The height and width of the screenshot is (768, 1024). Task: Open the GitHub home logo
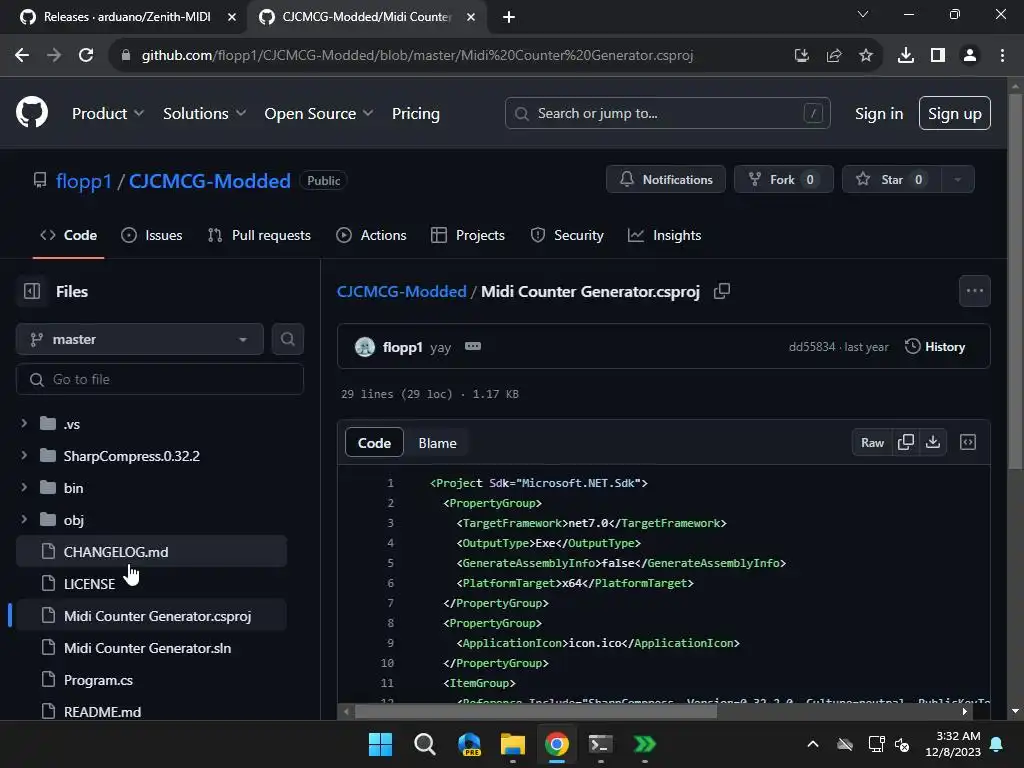tap(32, 112)
